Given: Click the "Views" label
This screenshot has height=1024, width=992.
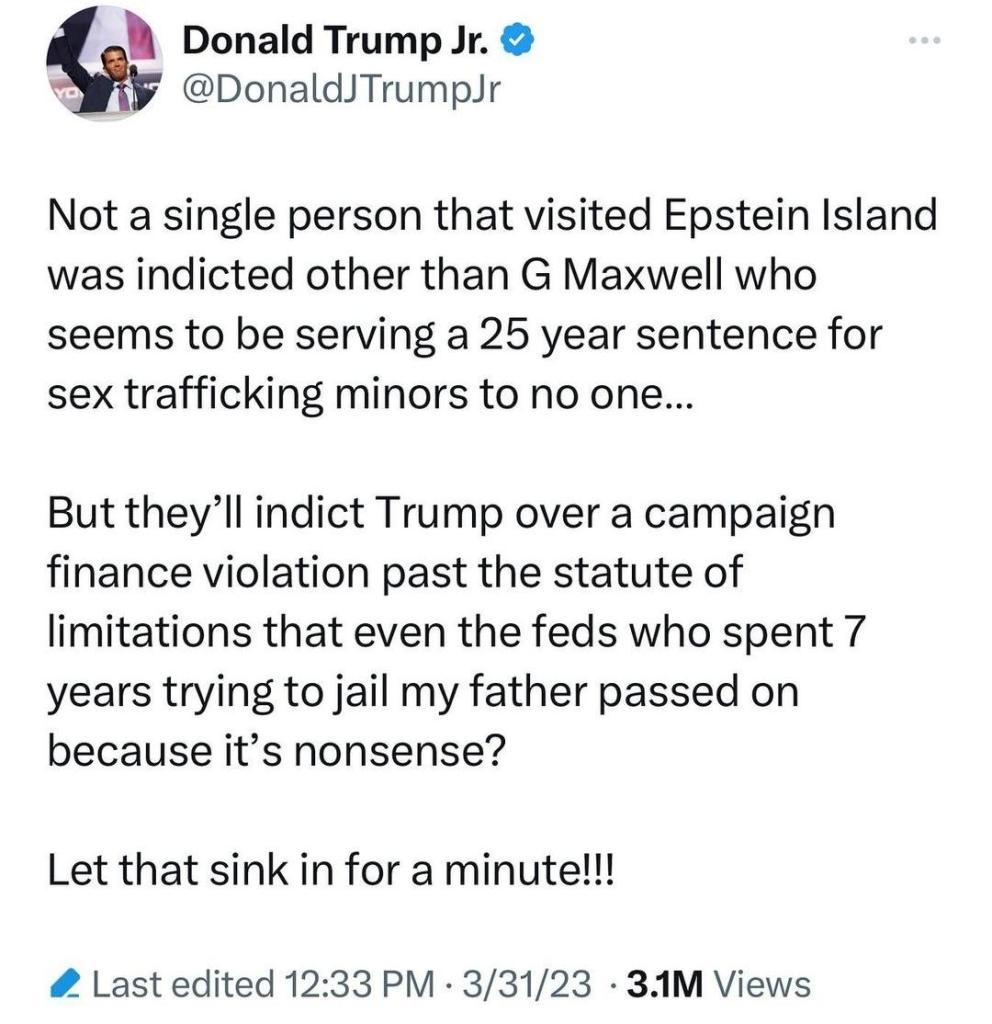Looking at the screenshot, I should [x=764, y=985].
